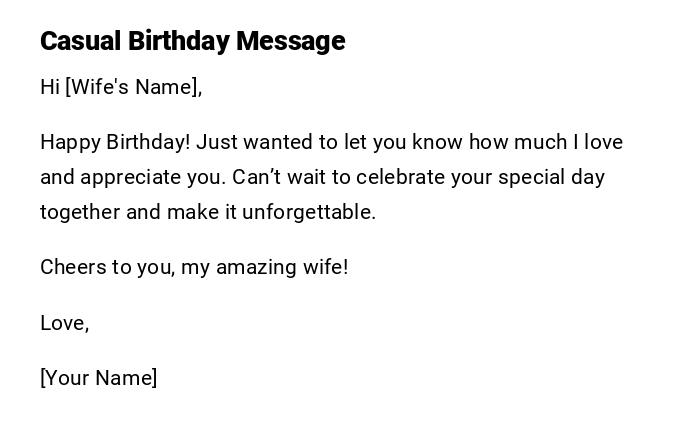Viewport: 700px width, 440px height.
Task: Click the "Casual Birthday Message" heading
Action: click(192, 41)
